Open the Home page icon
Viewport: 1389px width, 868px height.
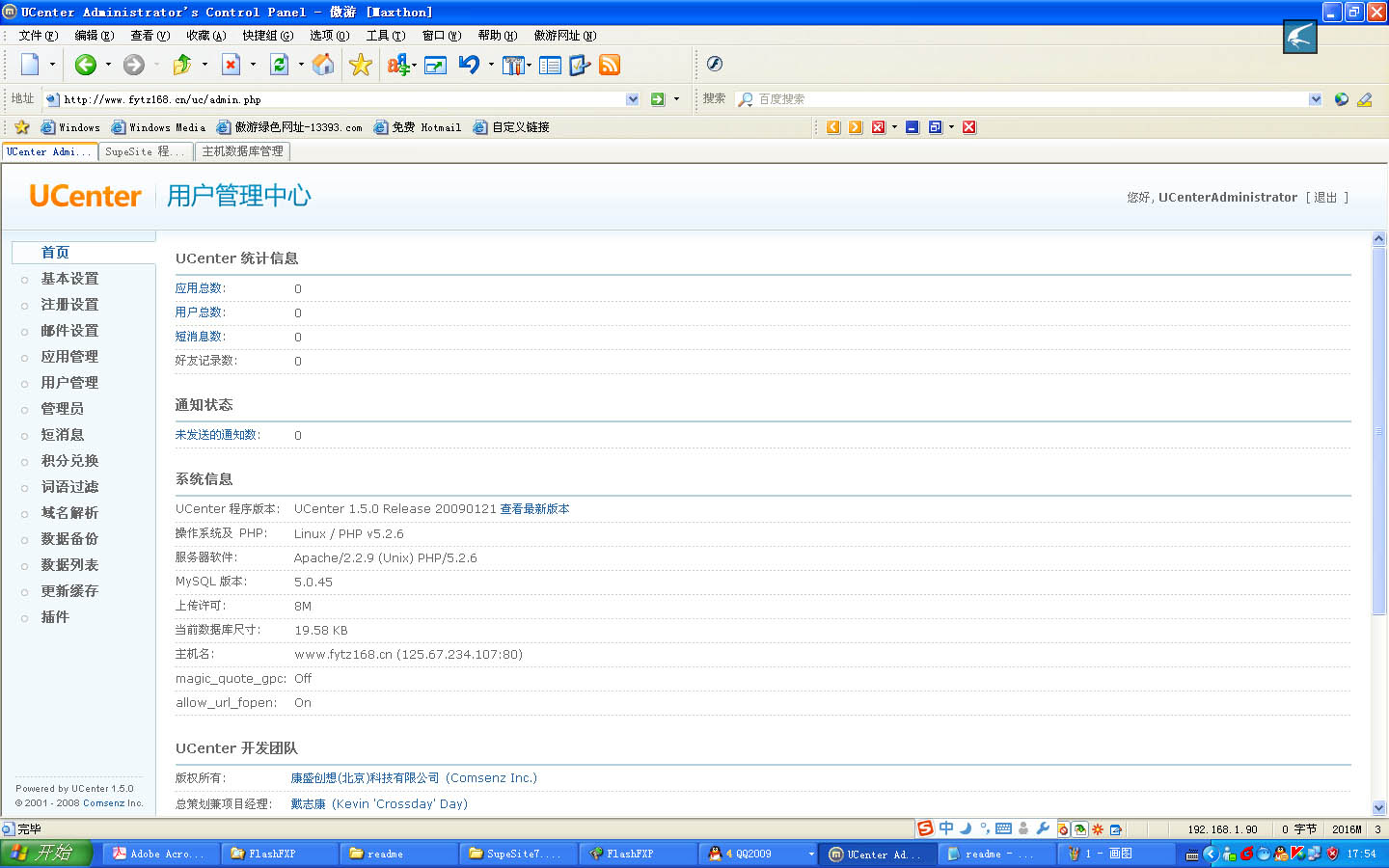pyautogui.click(x=323, y=65)
